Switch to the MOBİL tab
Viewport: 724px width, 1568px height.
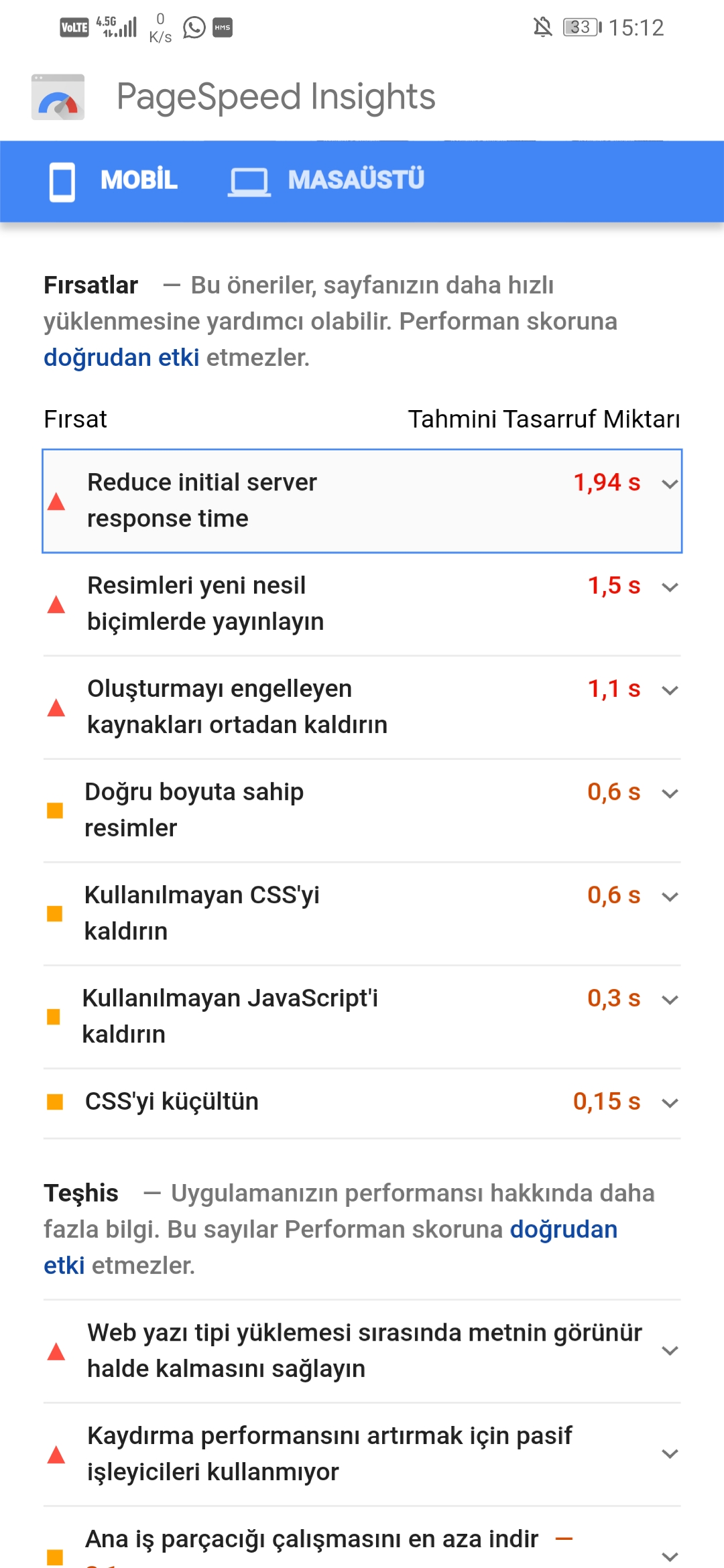[113, 181]
